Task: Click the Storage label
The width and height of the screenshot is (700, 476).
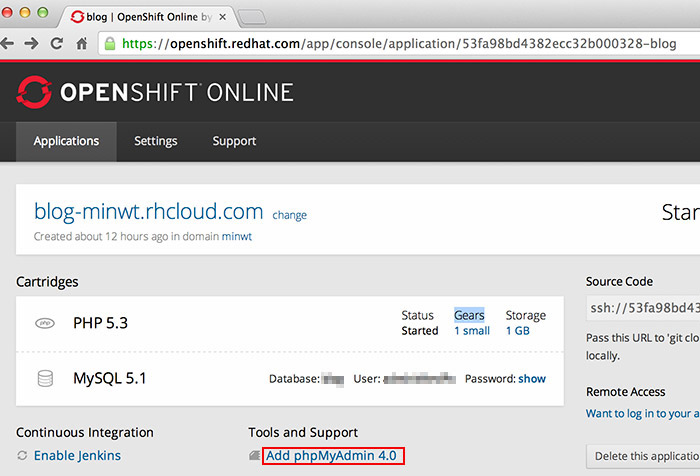Action: click(525, 316)
